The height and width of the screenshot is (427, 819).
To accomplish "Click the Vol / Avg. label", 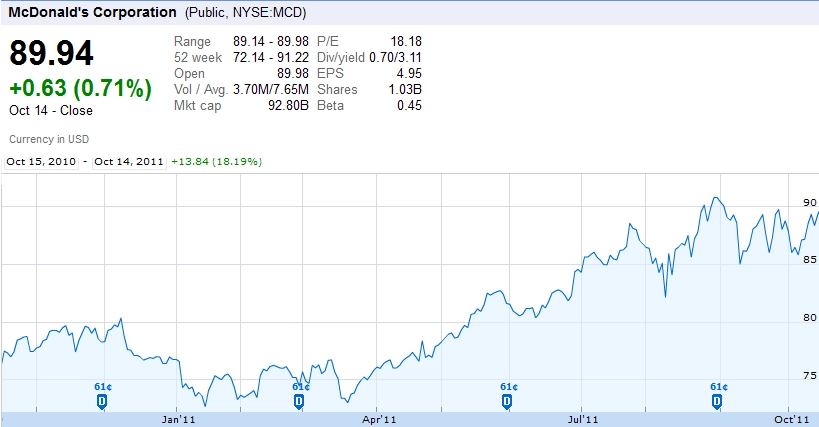I will tap(201, 90).
